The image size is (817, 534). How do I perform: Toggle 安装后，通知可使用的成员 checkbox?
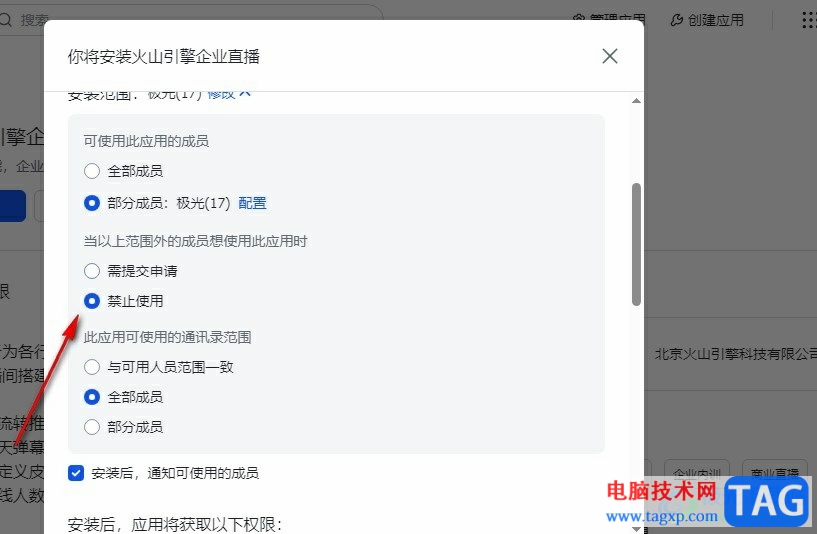pos(76,473)
